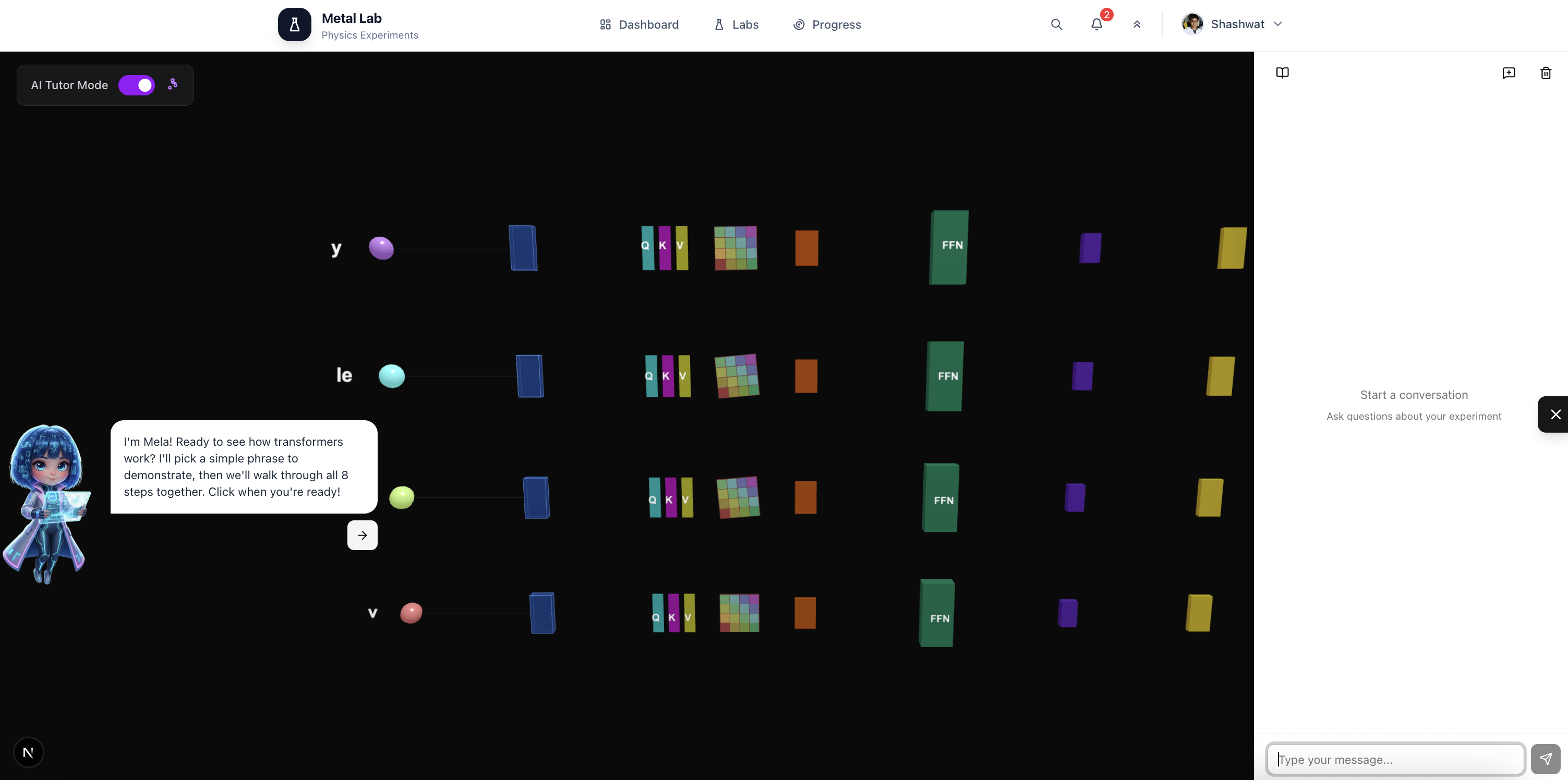Open the book icon in chat panel
This screenshot has width=1568, height=780.
[1282, 73]
